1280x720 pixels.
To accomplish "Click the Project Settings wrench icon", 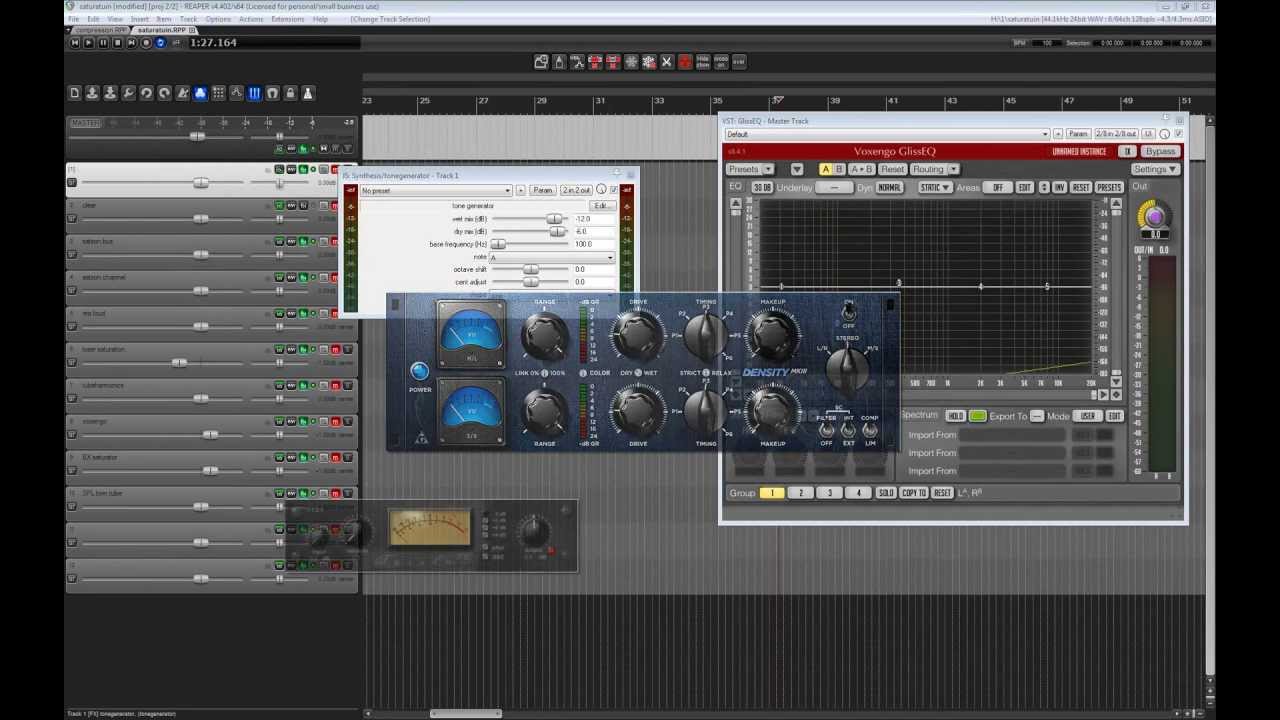I will pos(128,93).
